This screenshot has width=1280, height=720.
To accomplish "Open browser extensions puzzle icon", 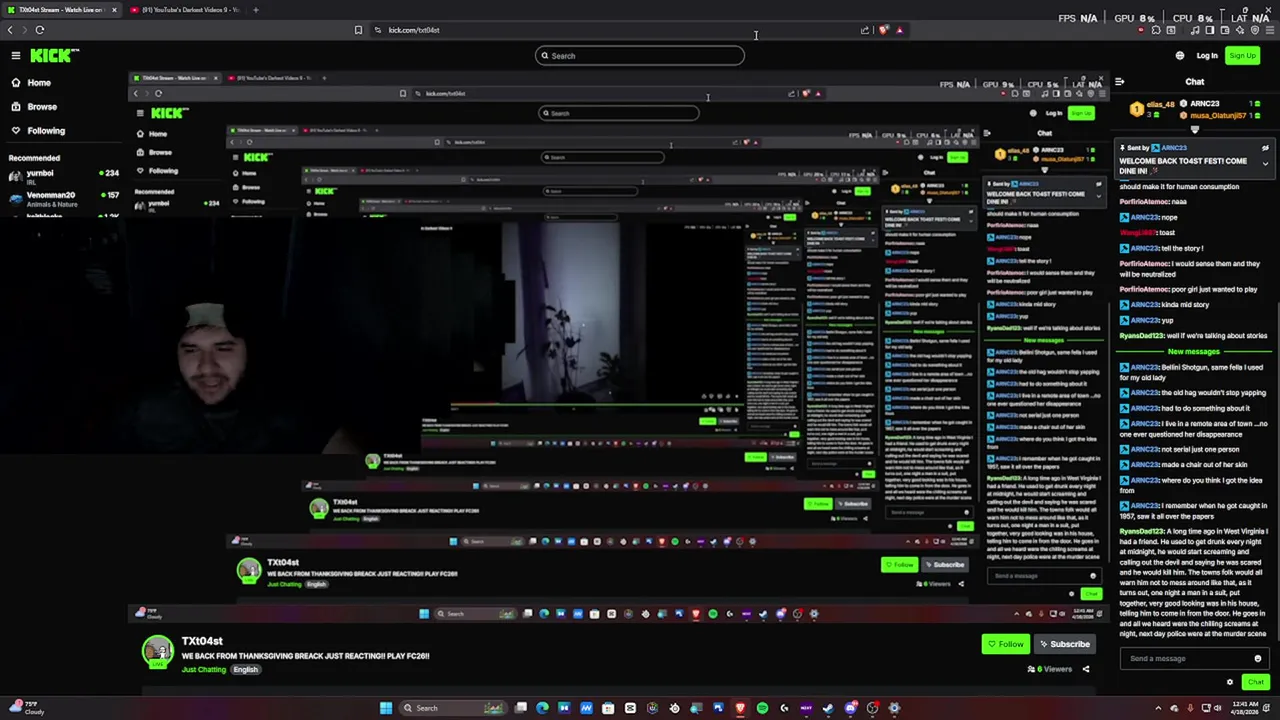I will tap(1157, 30).
